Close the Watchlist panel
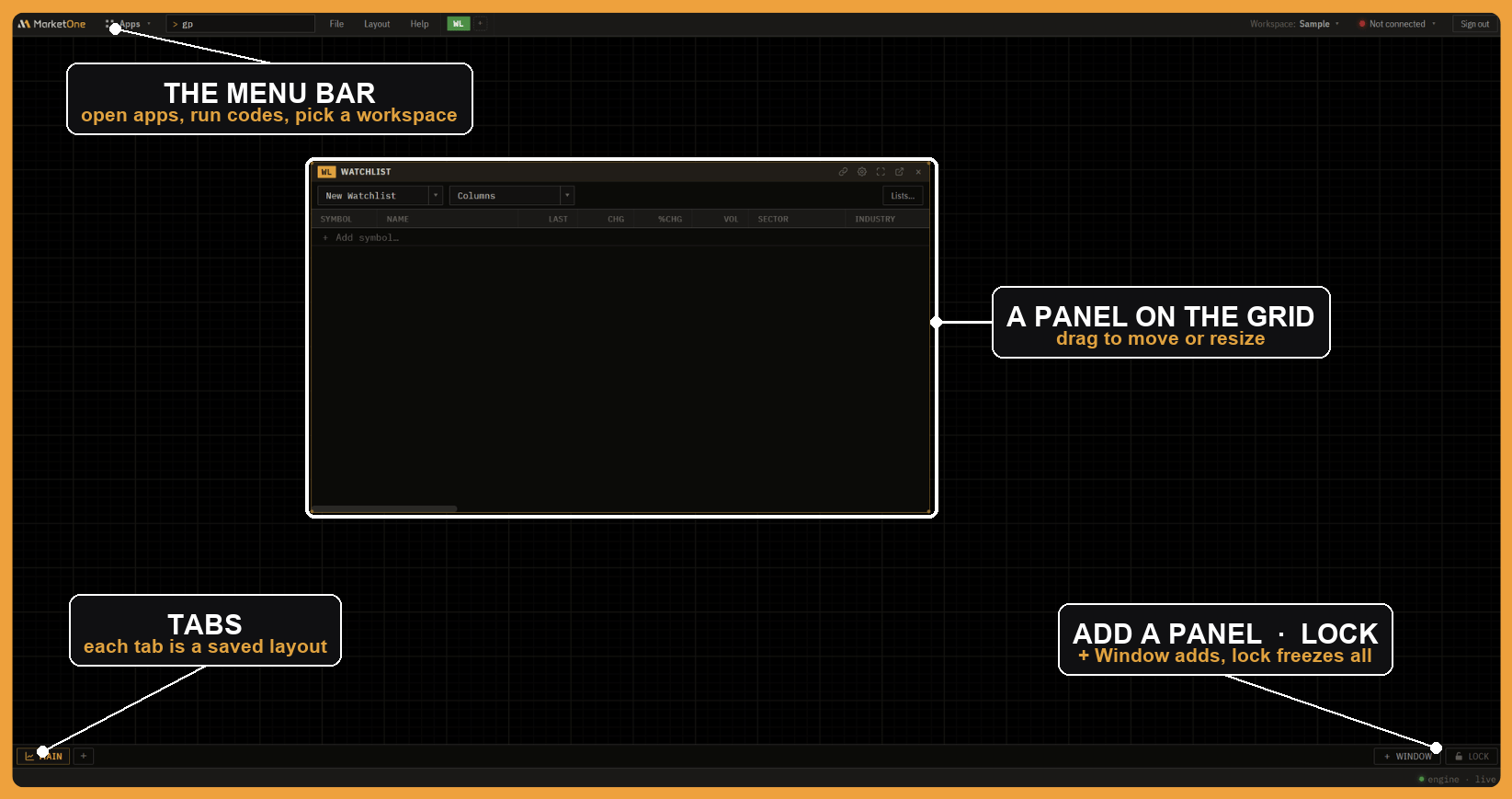 pos(918,172)
